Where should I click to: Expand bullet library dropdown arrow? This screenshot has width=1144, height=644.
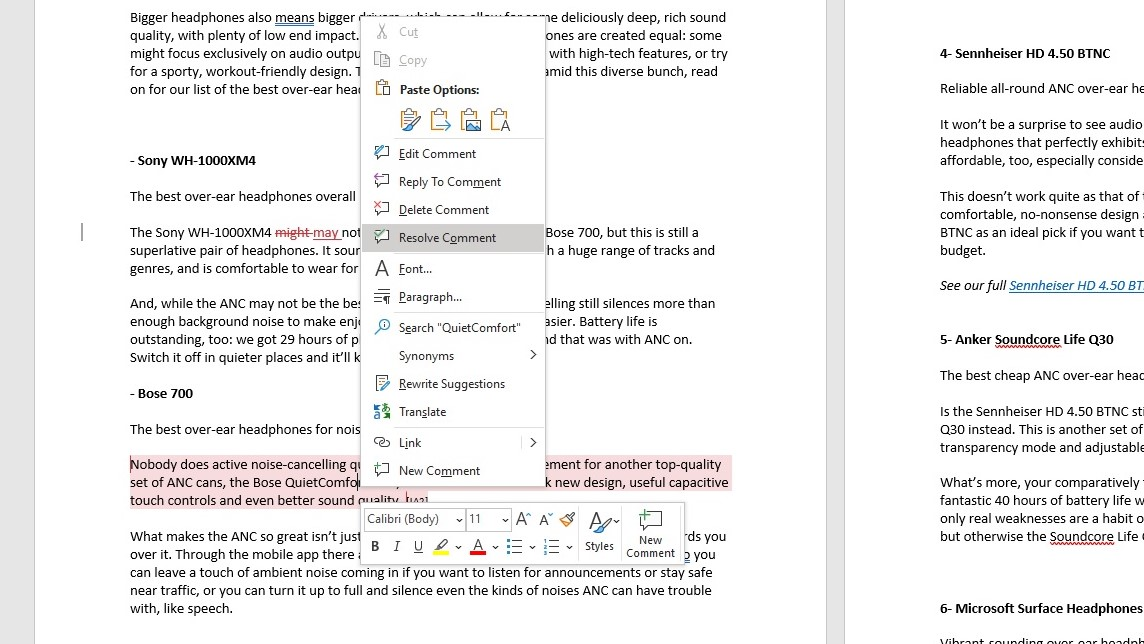coord(533,547)
